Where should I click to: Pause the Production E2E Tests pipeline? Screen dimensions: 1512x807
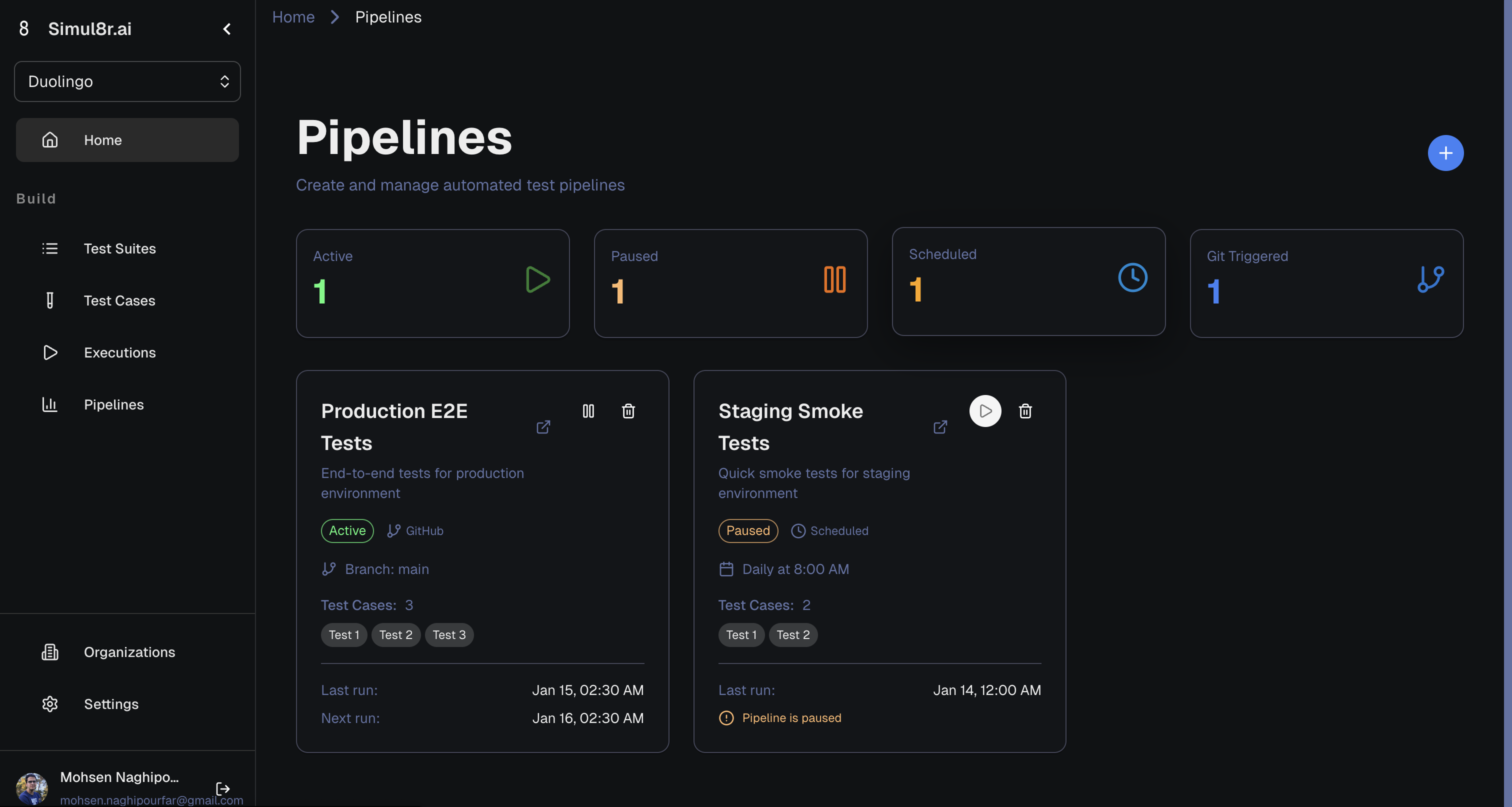pyautogui.click(x=588, y=411)
